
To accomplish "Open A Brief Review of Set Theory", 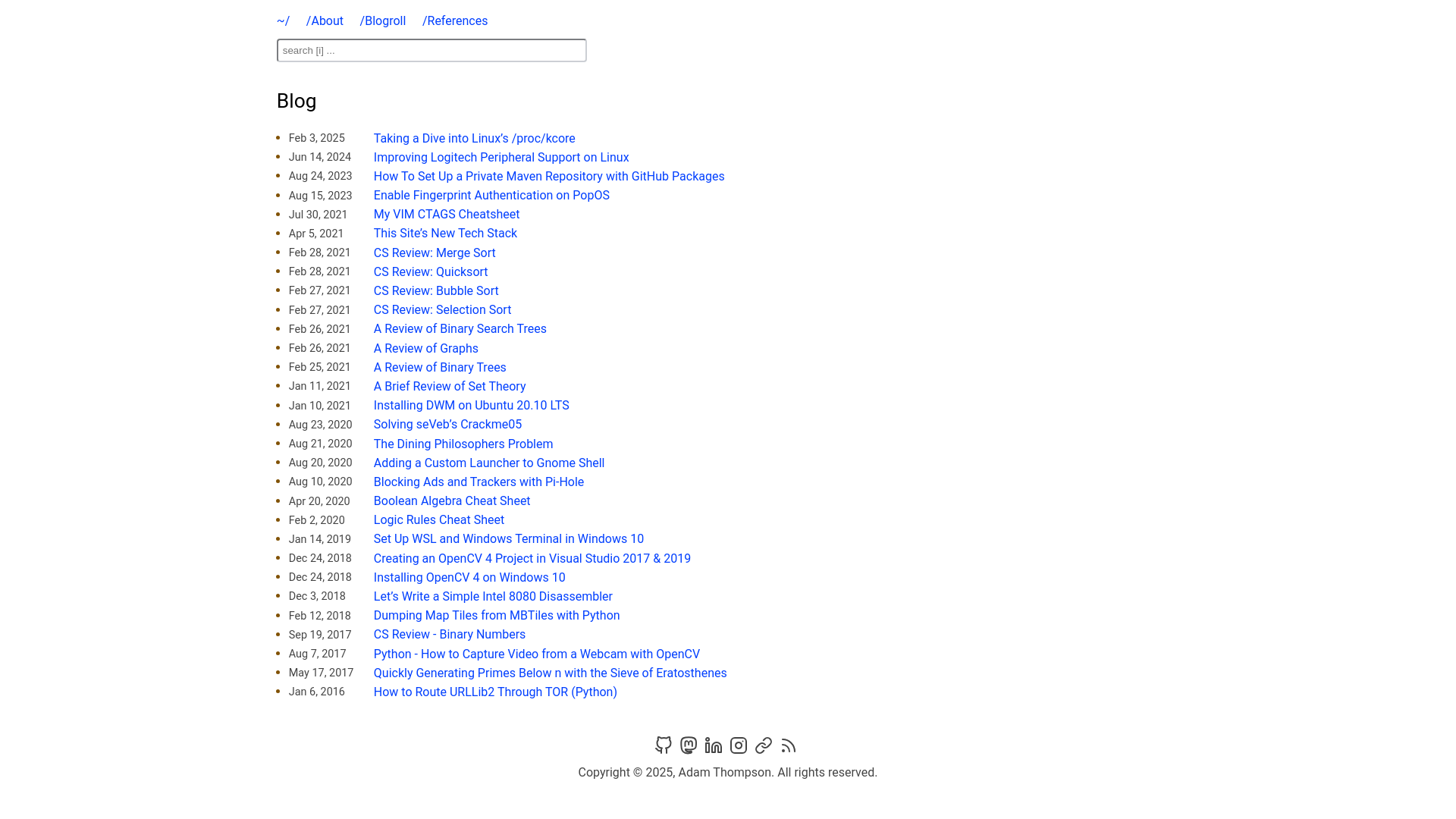I will point(450,386).
